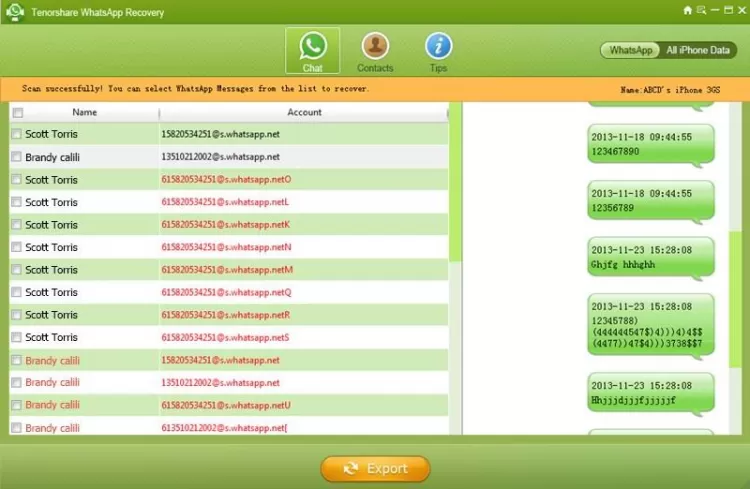Check the row with account ending netK
Screen dimensions: 750x489
16,224
